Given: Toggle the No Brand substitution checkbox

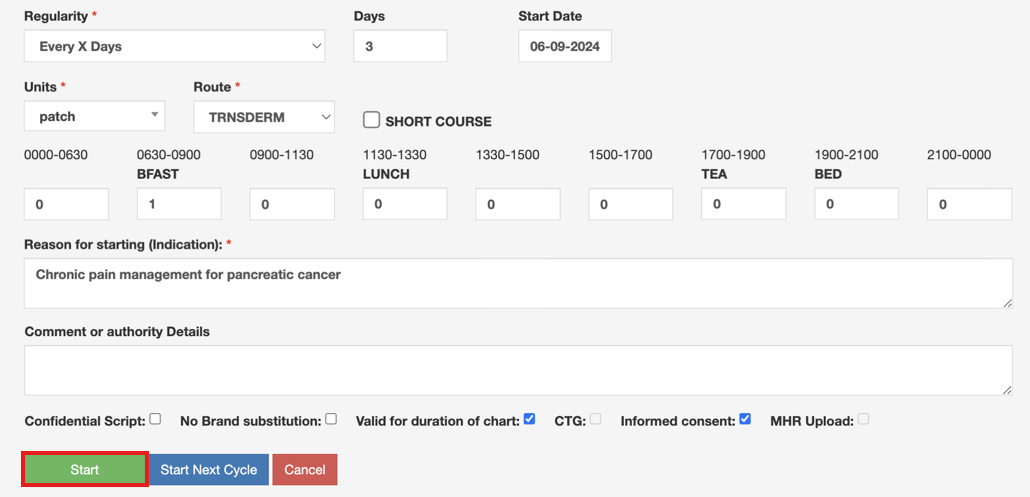Looking at the screenshot, I should 331,419.
